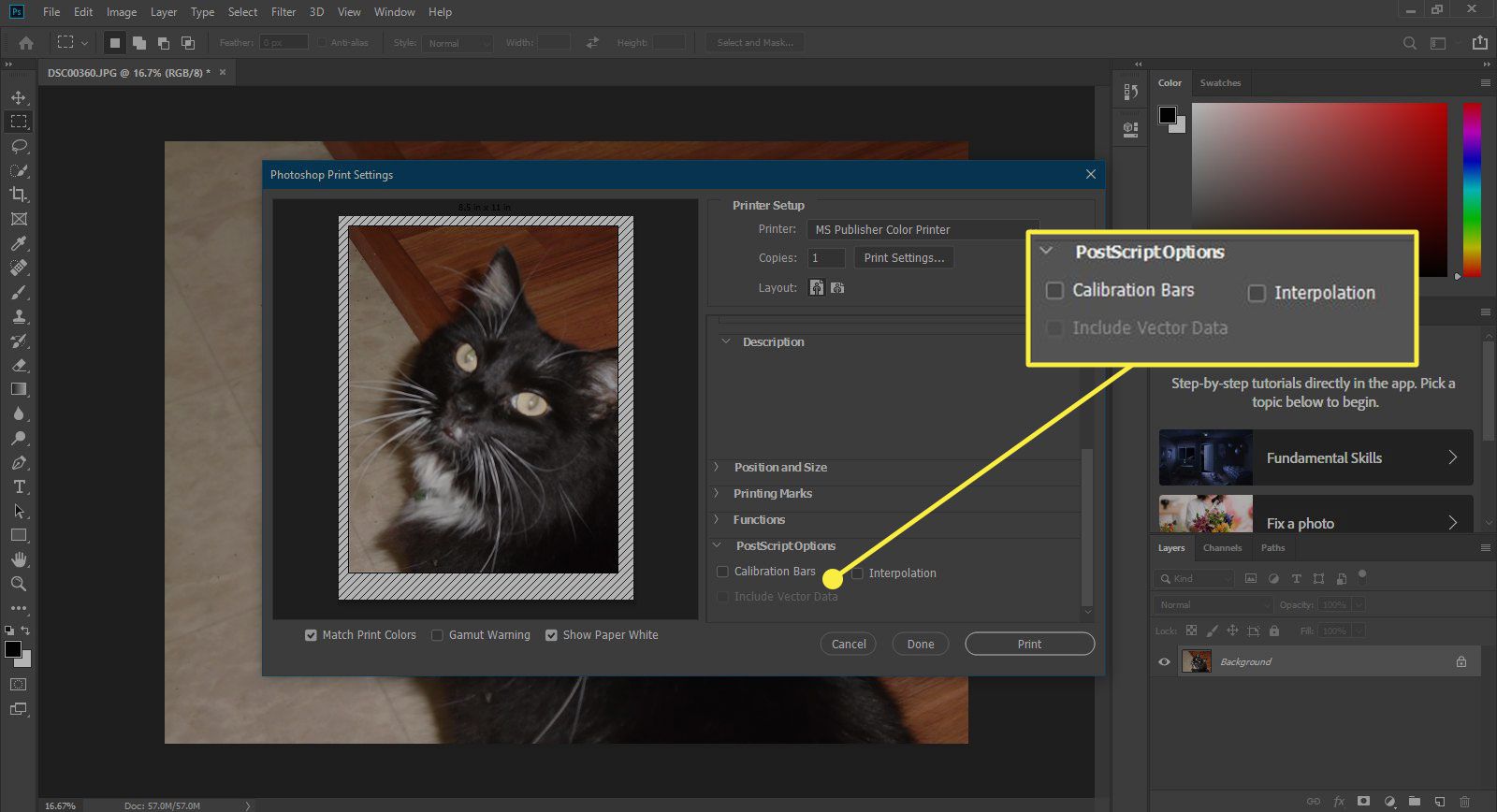The width and height of the screenshot is (1497, 812).
Task: Open the Kind layer filter dropdown
Action: 1194,578
